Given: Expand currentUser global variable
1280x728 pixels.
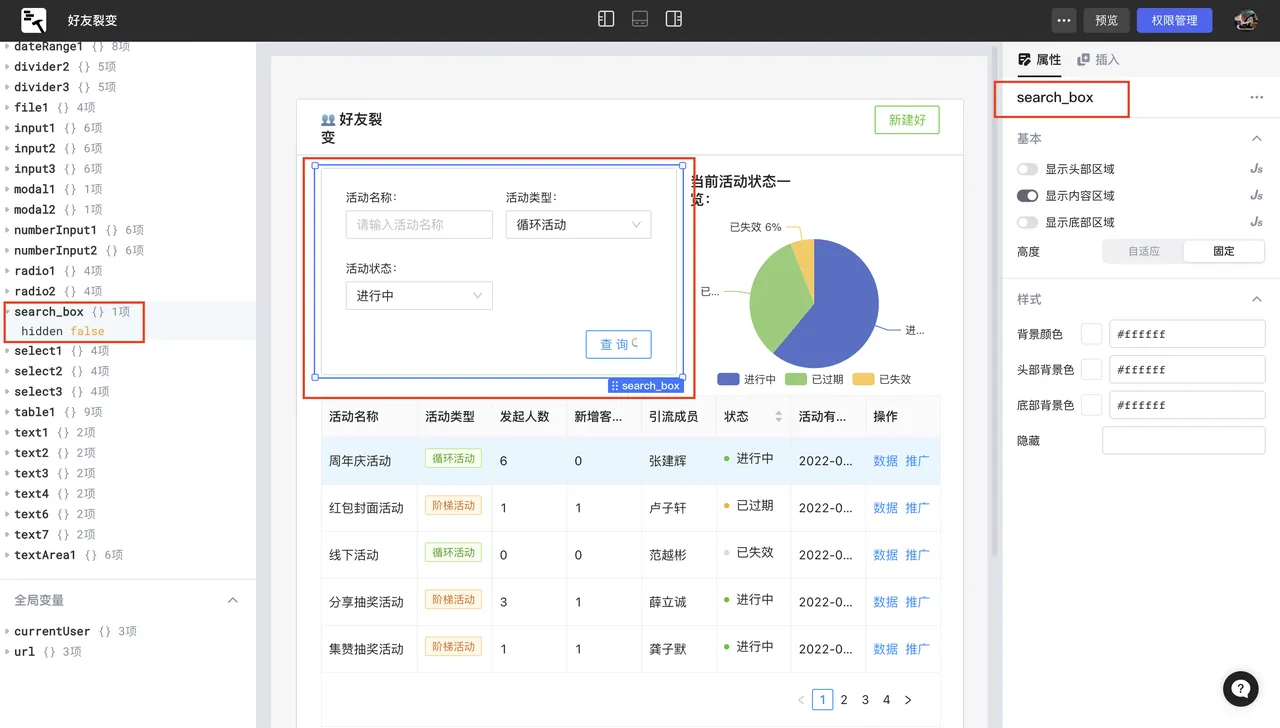Looking at the screenshot, I should 7,632.
